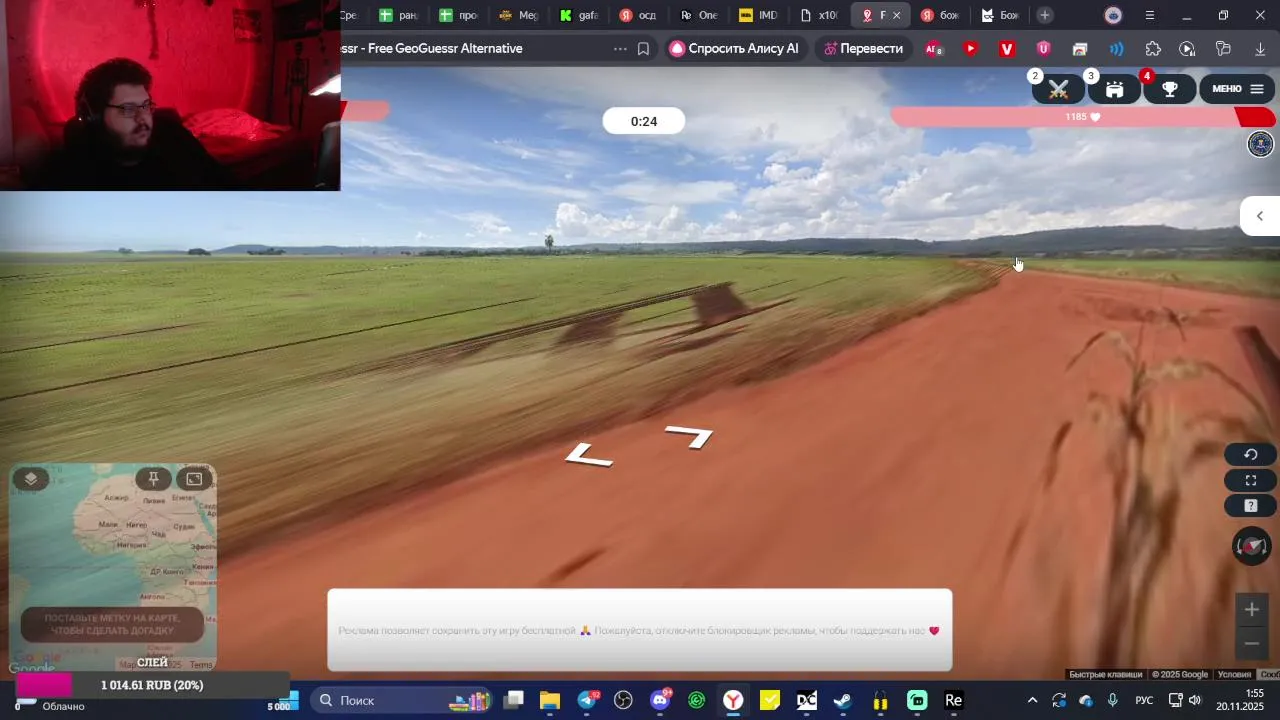
Task: Close the active GeoGuessr tab
Action: point(897,15)
